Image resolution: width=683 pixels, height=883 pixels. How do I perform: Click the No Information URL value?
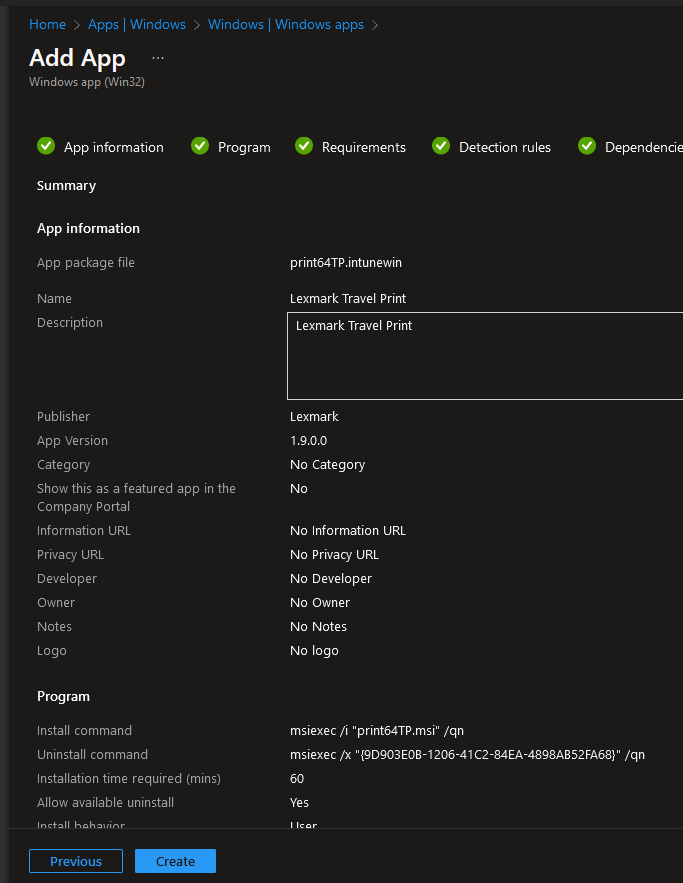(x=347, y=530)
